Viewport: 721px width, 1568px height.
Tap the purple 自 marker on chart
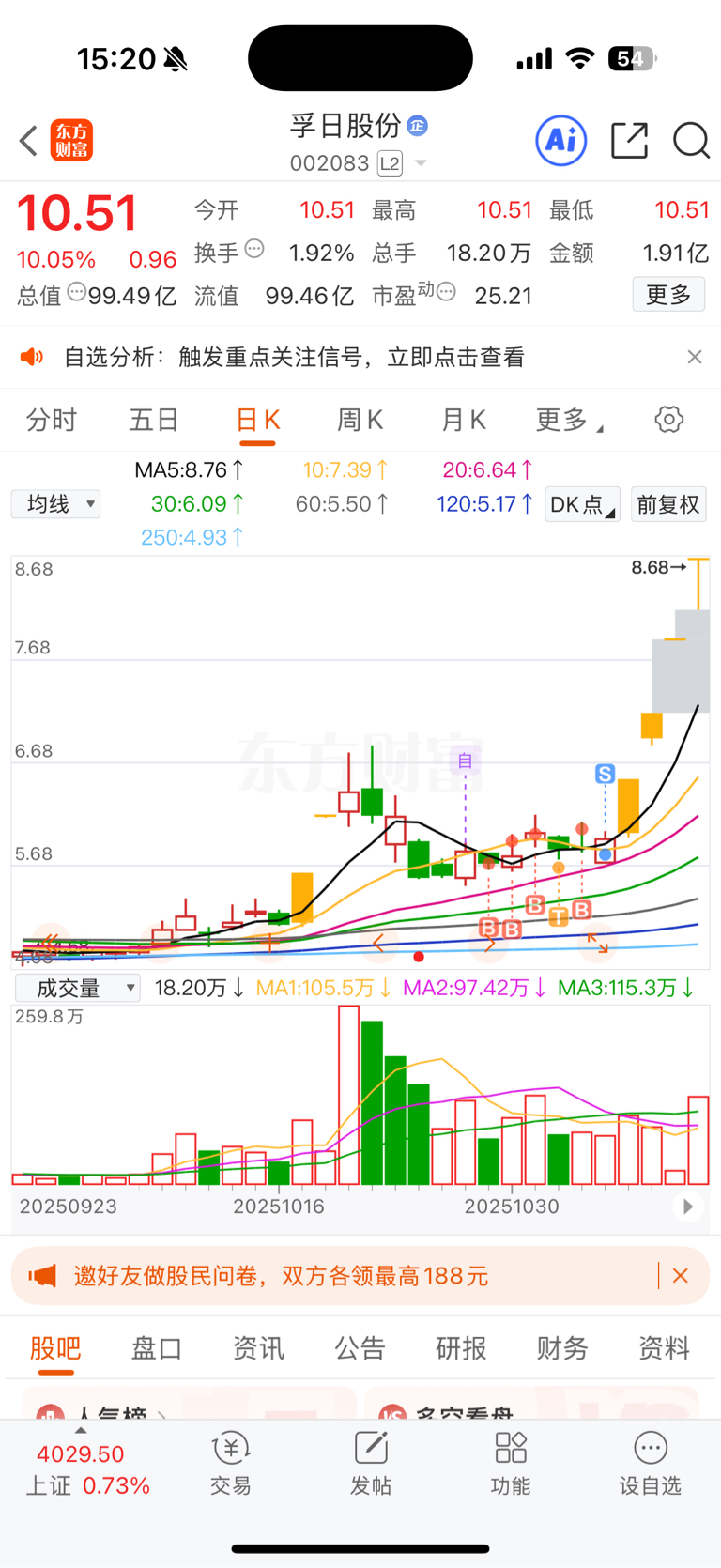[465, 761]
